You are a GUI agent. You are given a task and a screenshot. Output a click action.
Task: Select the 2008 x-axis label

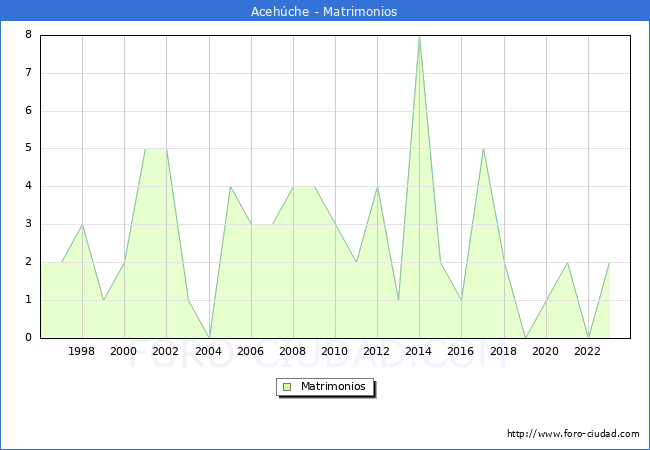coord(293,351)
